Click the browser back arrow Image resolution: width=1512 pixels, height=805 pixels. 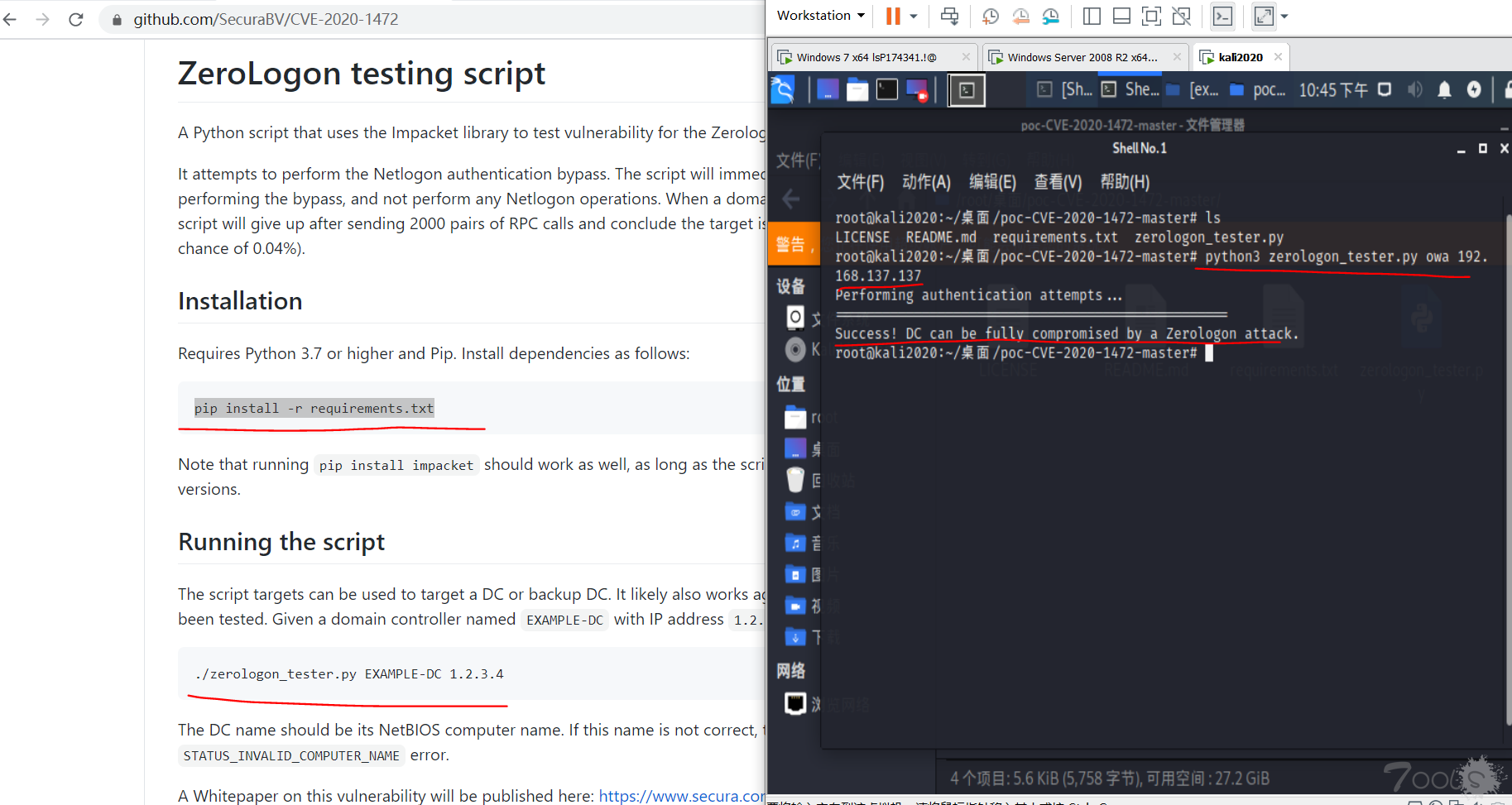click(x=10, y=19)
